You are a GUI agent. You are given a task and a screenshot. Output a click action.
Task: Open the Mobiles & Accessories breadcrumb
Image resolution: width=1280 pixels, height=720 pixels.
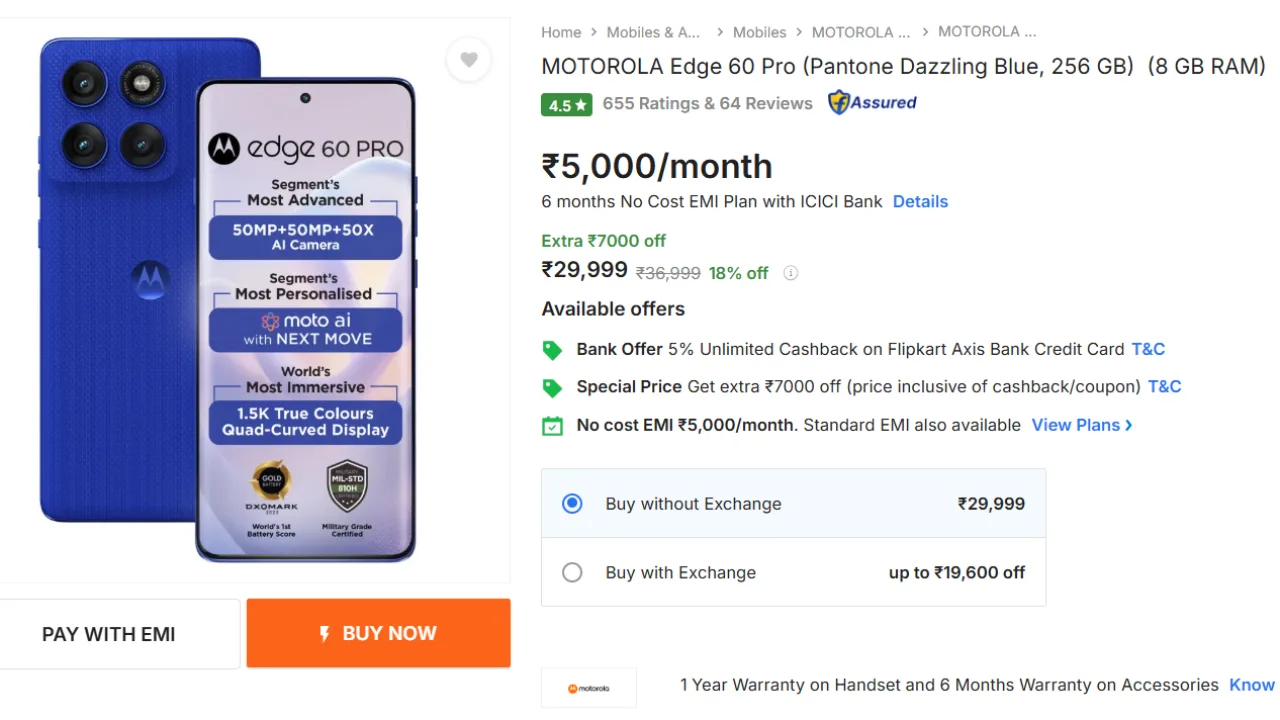pyautogui.click(x=653, y=32)
